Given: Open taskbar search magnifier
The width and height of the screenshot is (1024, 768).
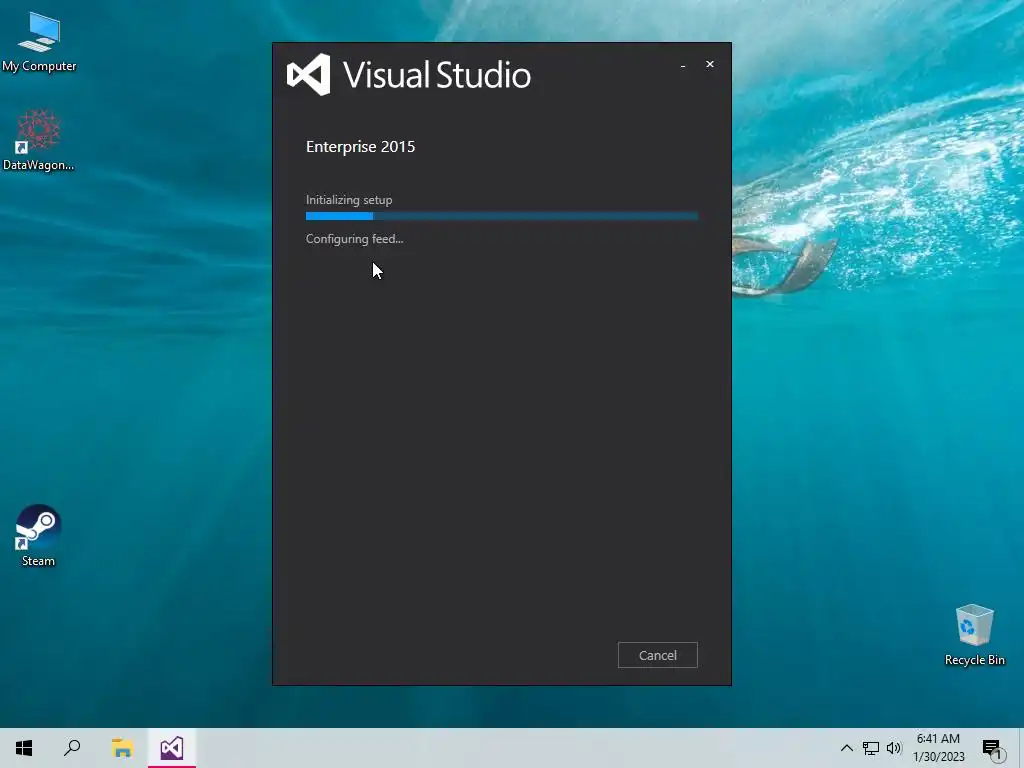Looking at the screenshot, I should pyautogui.click(x=72, y=748).
